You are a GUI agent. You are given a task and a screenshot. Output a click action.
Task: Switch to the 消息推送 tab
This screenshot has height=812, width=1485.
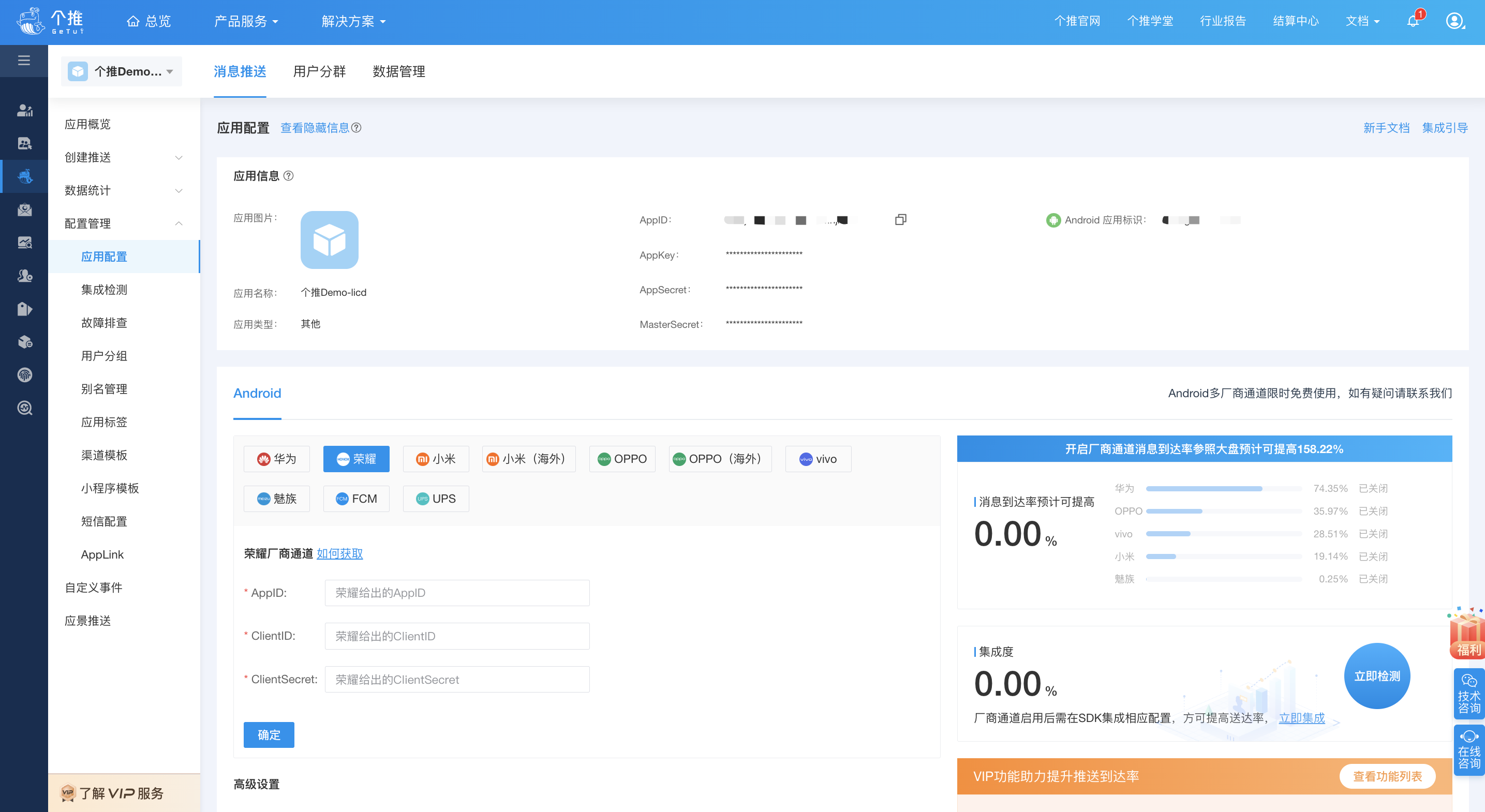coord(240,71)
